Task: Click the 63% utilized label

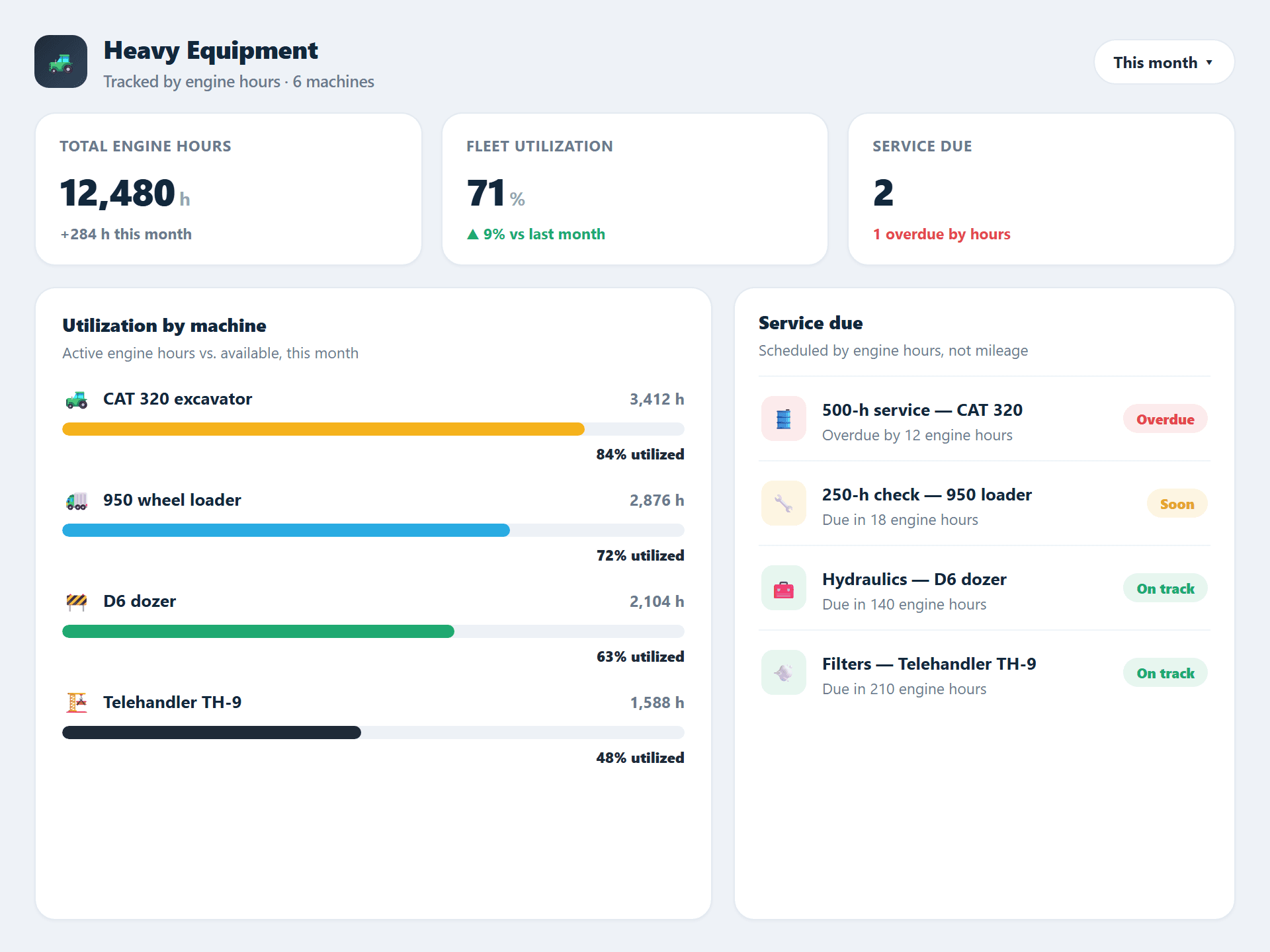Action: click(x=640, y=656)
